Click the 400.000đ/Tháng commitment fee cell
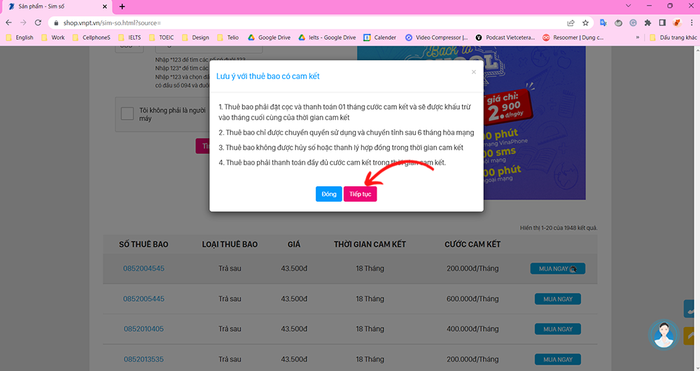 click(x=472, y=329)
